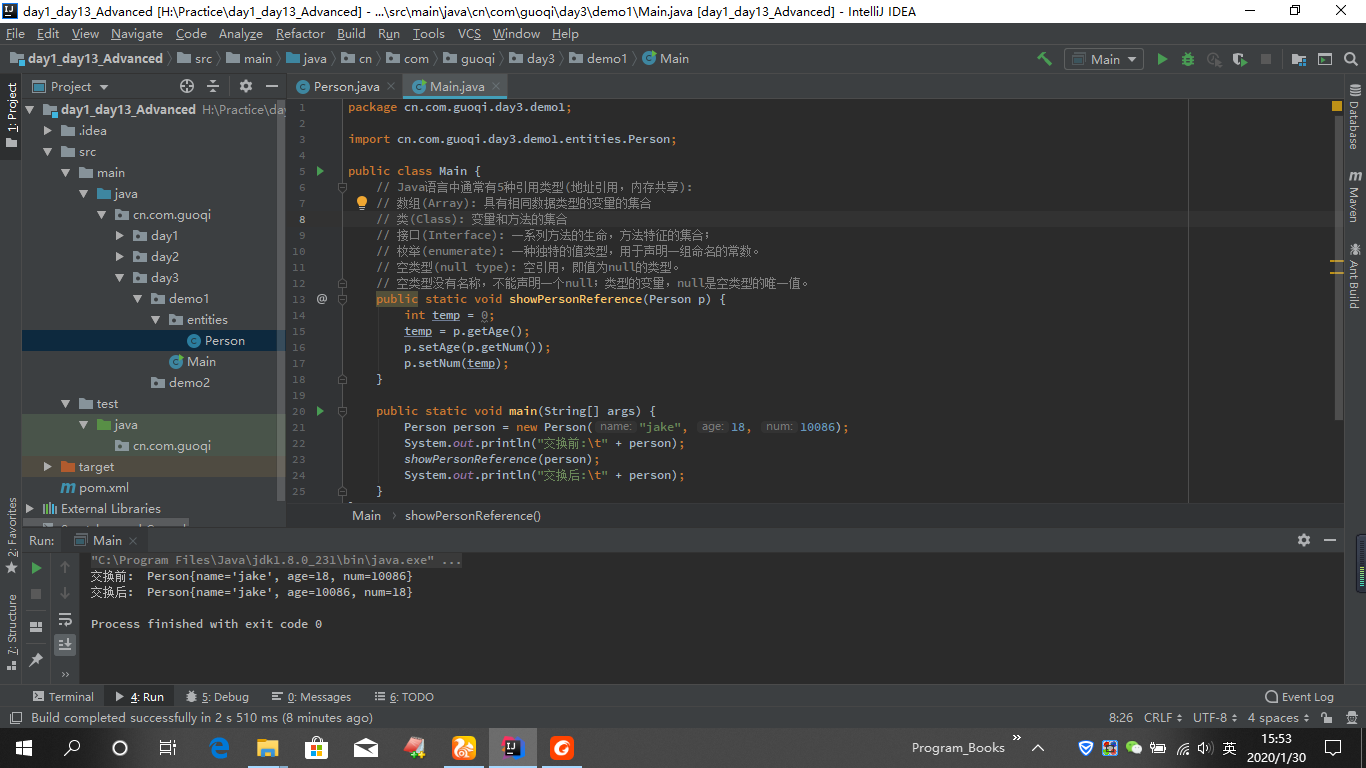The width and height of the screenshot is (1366, 768).
Task: Select the demo2 package in tree
Action: point(180,382)
